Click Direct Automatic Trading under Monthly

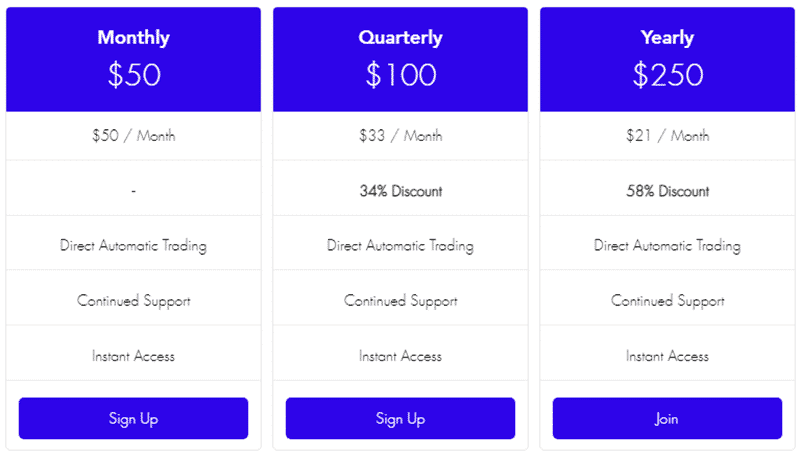tap(133, 246)
